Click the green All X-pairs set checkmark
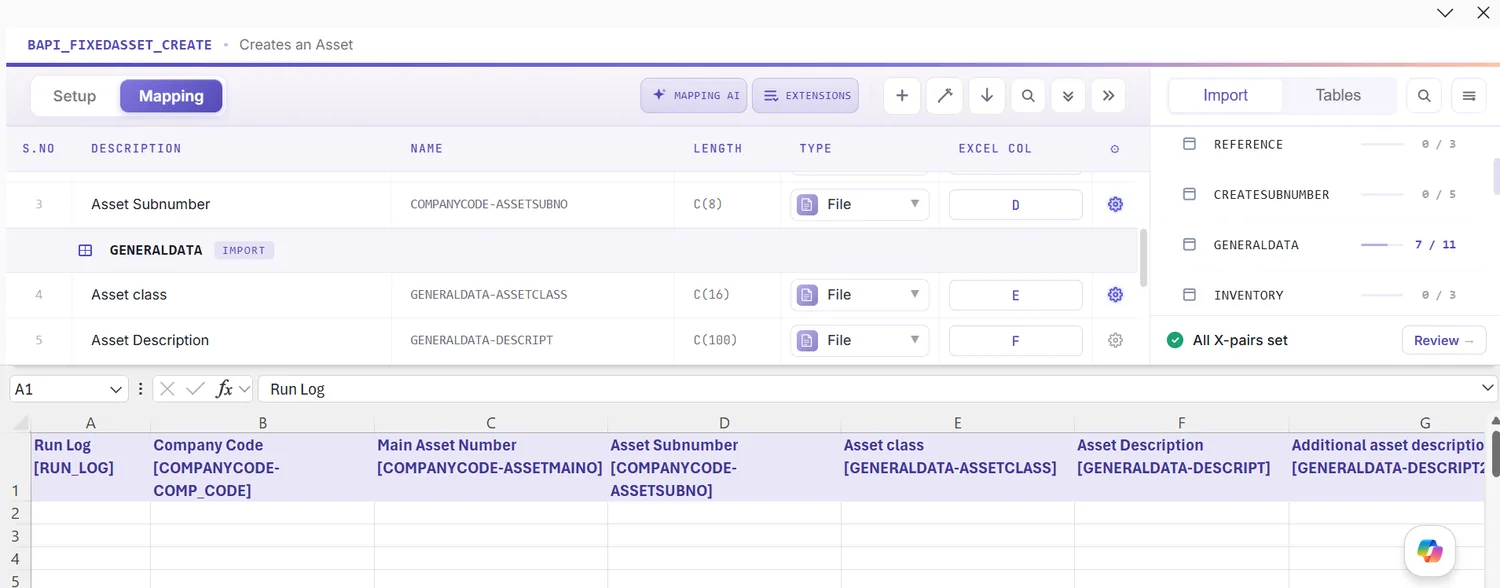The height and width of the screenshot is (588, 1500). tap(1175, 340)
